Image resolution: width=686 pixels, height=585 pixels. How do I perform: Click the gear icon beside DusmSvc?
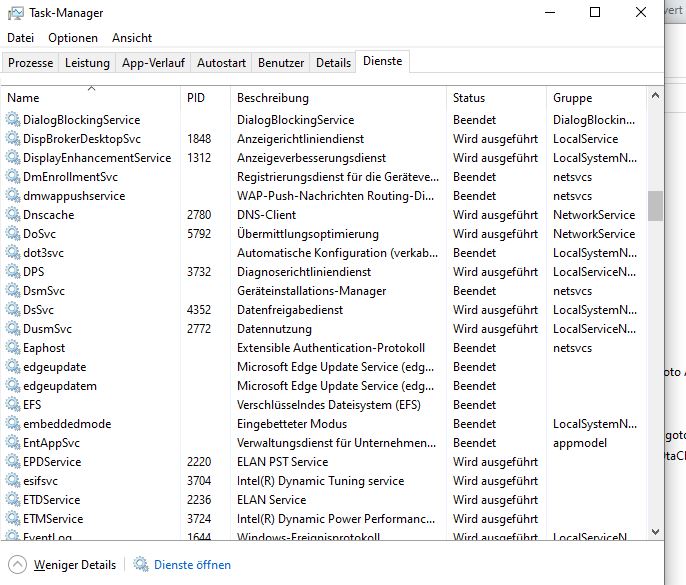tap(13, 329)
